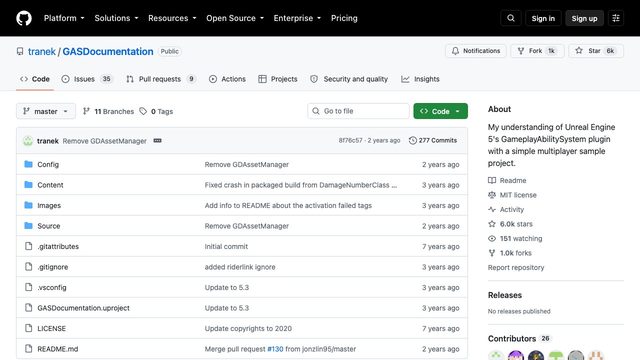Open the green Code dropdown button
The height and width of the screenshot is (360, 640).
440,111
